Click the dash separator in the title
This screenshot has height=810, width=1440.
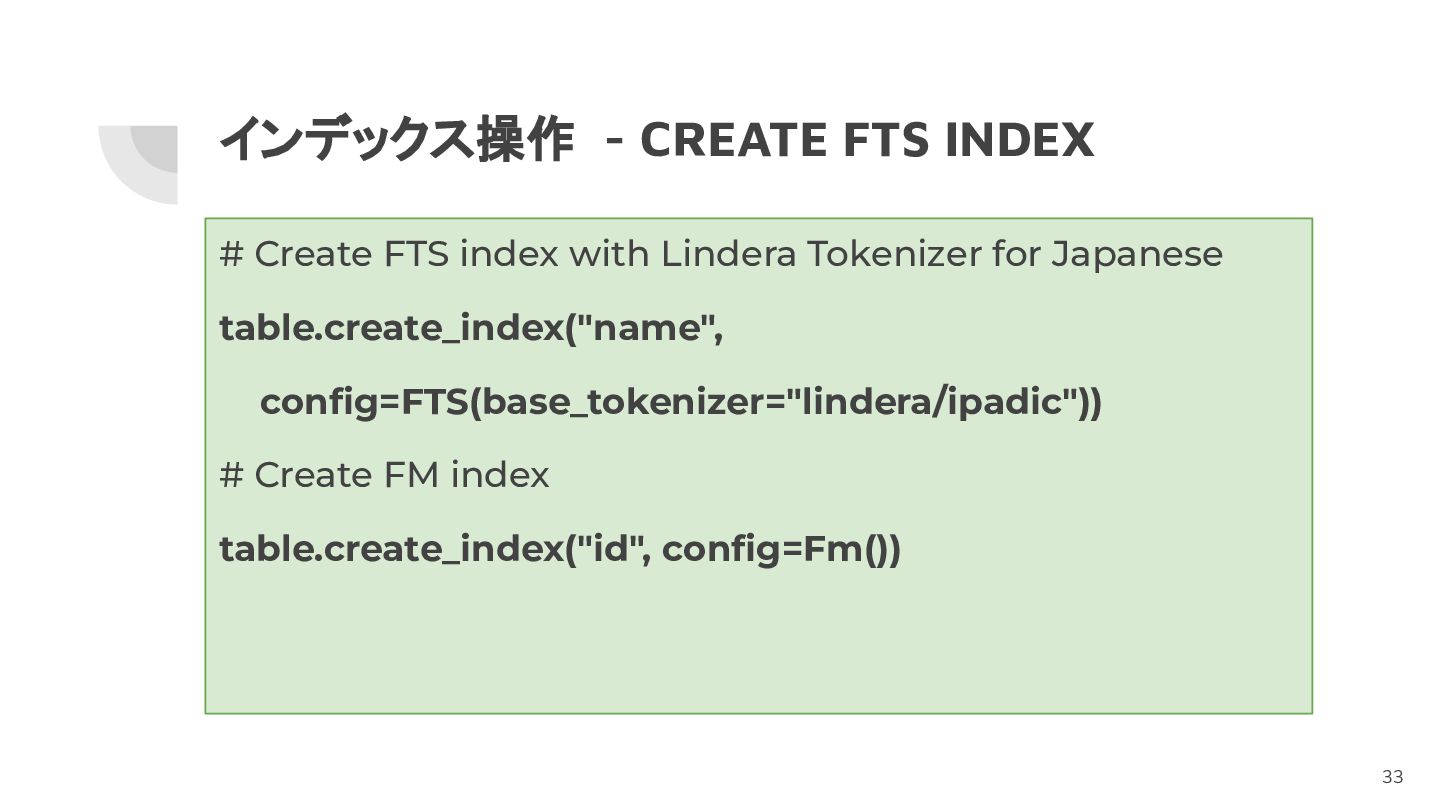pos(616,142)
